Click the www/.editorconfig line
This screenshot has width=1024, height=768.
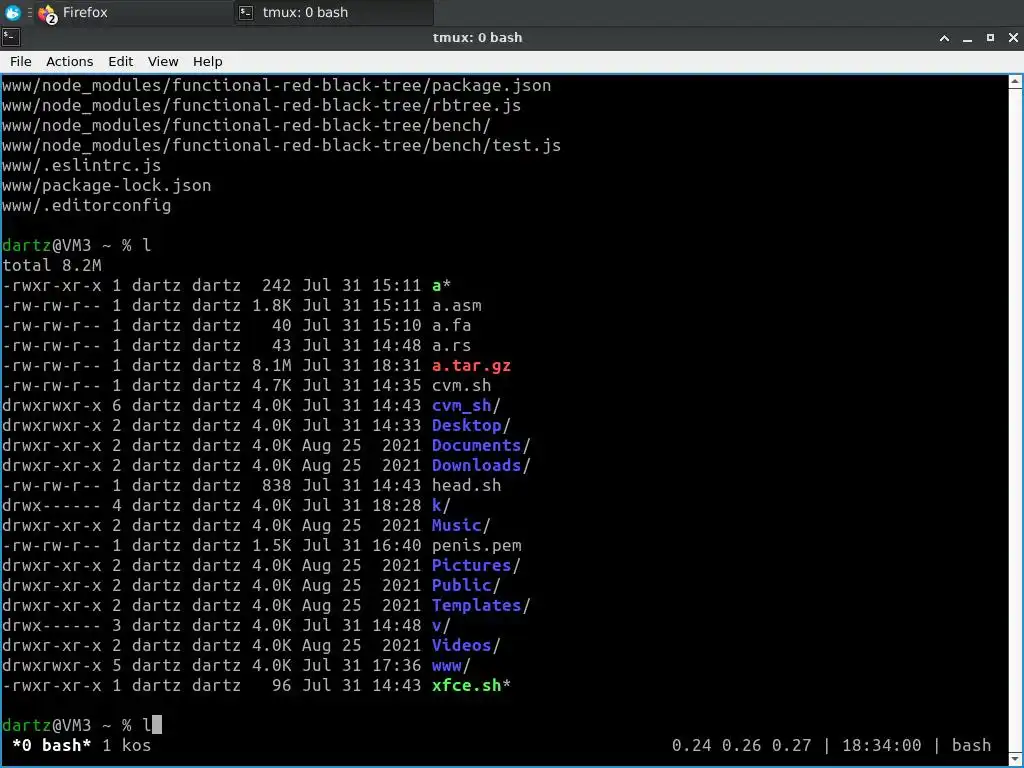(x=86, y=206)
